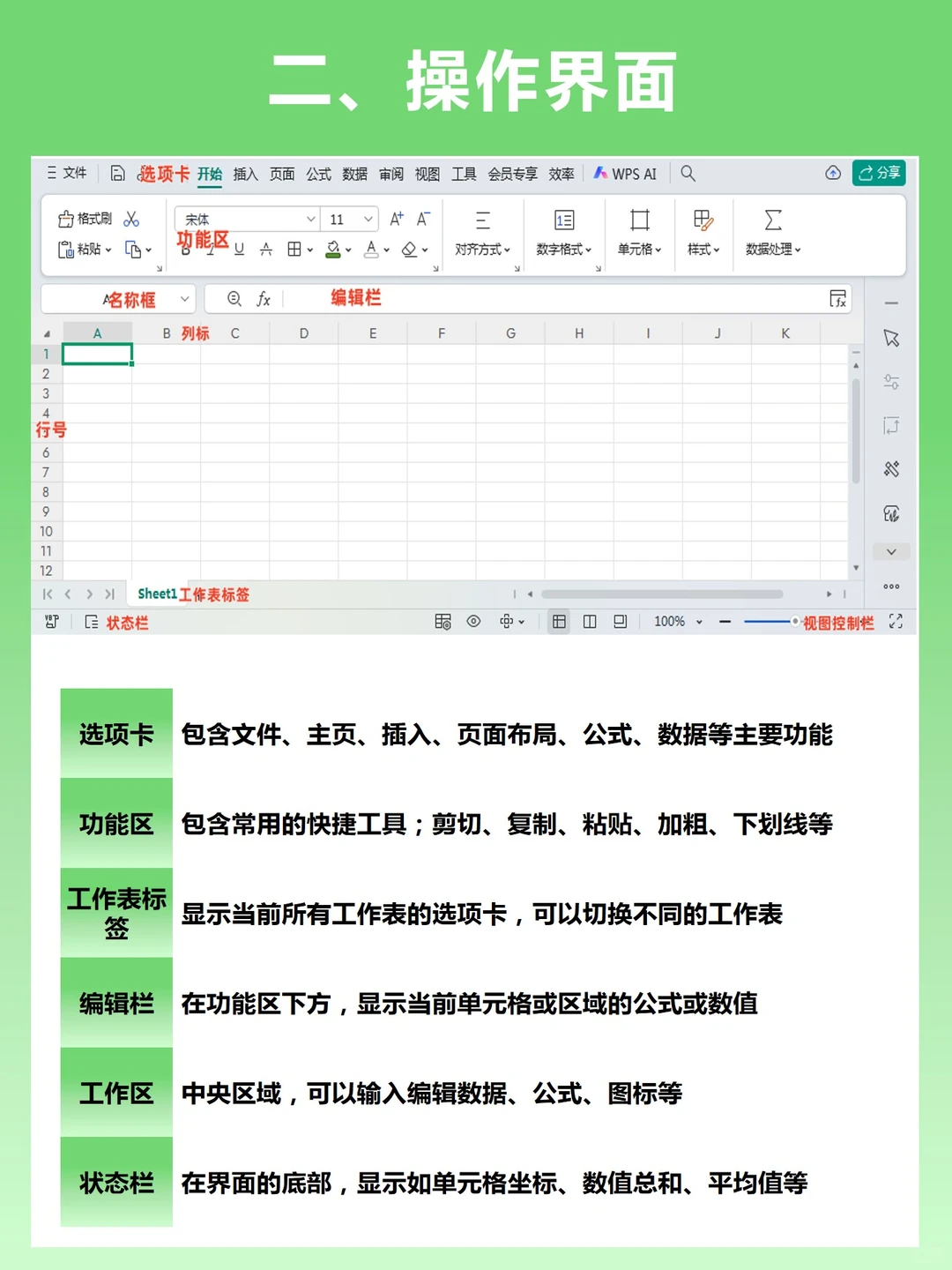Click the sidebar settings sliders icon
The image size is (952, 1270).
point(891,382)
